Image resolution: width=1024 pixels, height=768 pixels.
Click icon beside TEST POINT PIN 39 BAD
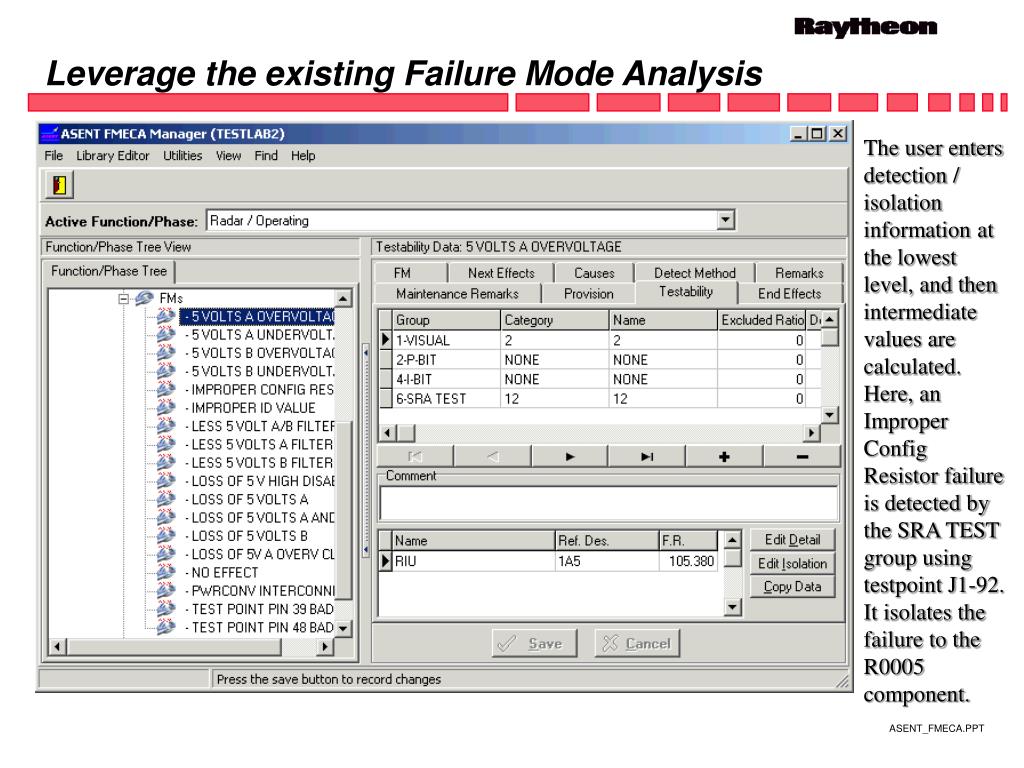(x=167, y=609)
